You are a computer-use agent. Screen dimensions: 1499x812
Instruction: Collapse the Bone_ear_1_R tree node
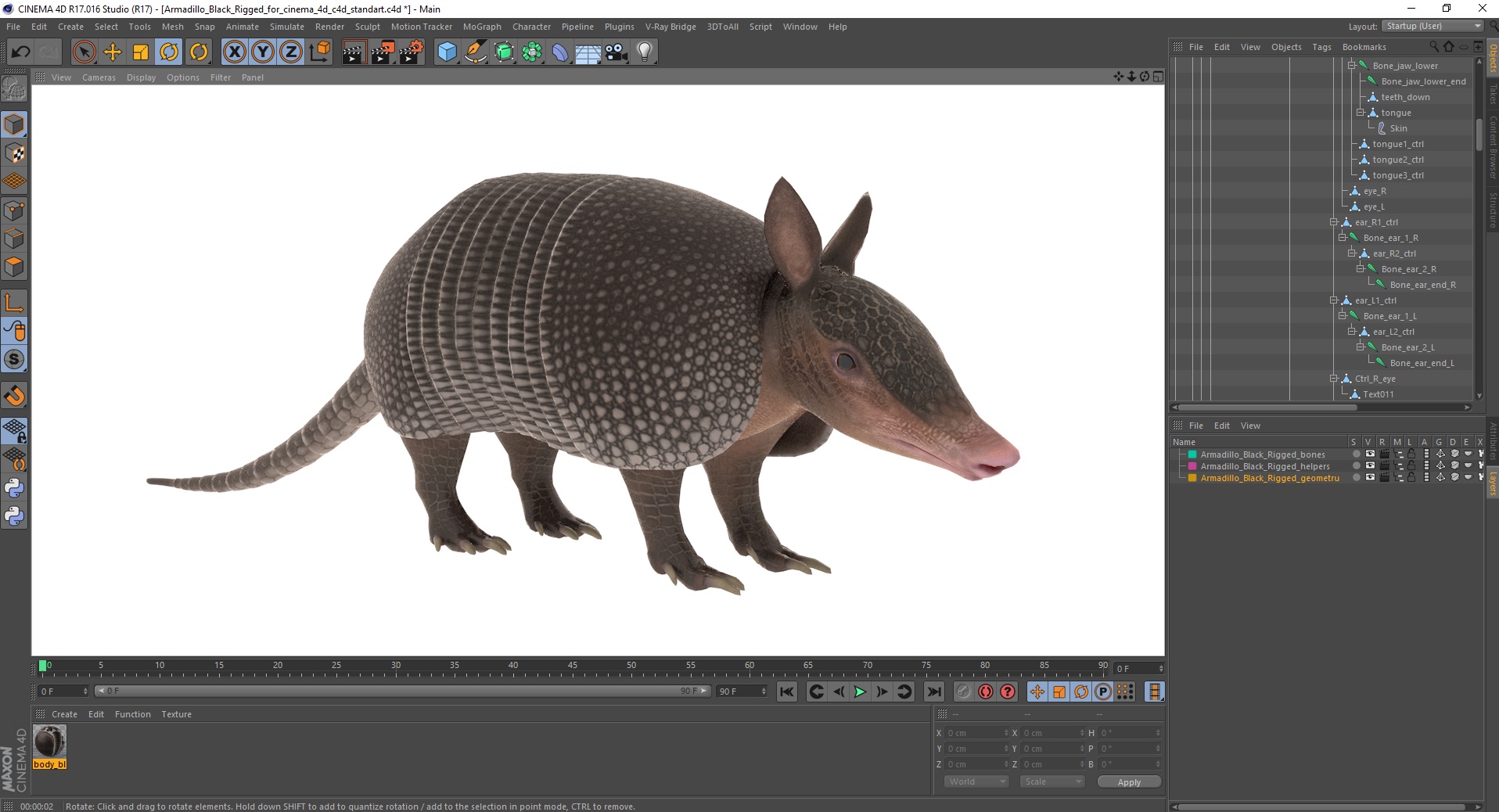click(1343, 238)
